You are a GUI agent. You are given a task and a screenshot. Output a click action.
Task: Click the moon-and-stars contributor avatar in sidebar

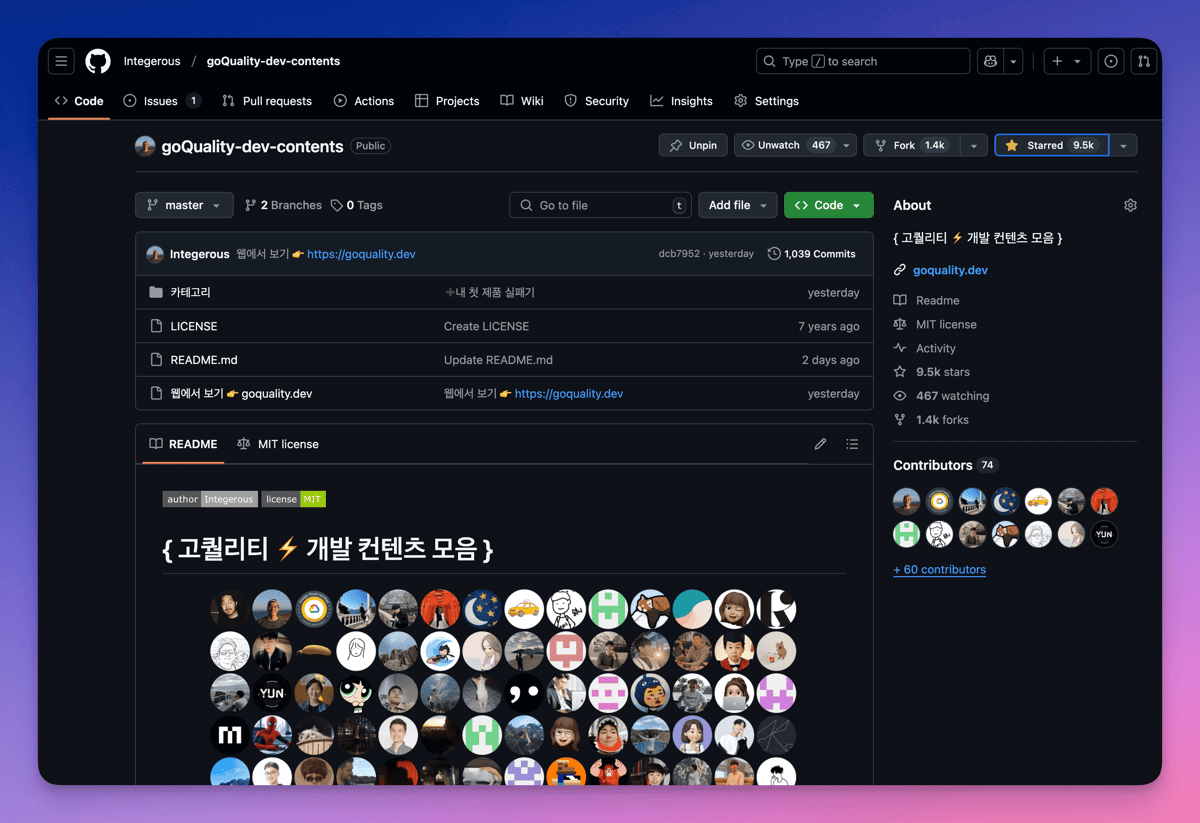(x=1005, y=501)
